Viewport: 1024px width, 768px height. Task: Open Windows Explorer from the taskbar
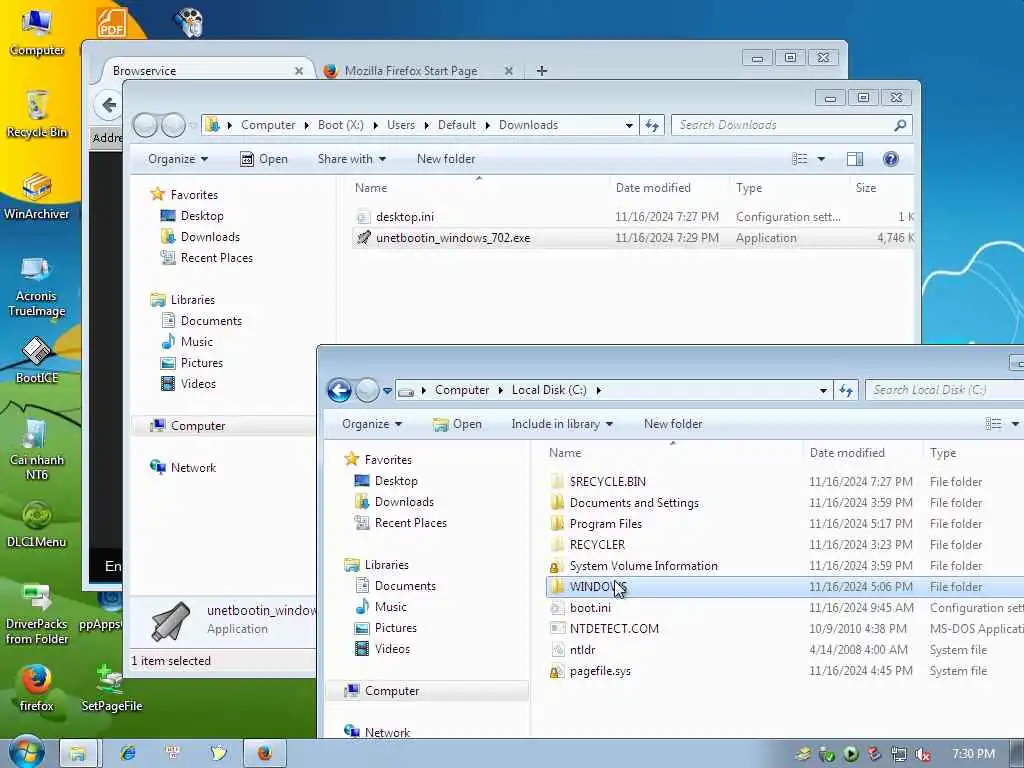point(78,754)
